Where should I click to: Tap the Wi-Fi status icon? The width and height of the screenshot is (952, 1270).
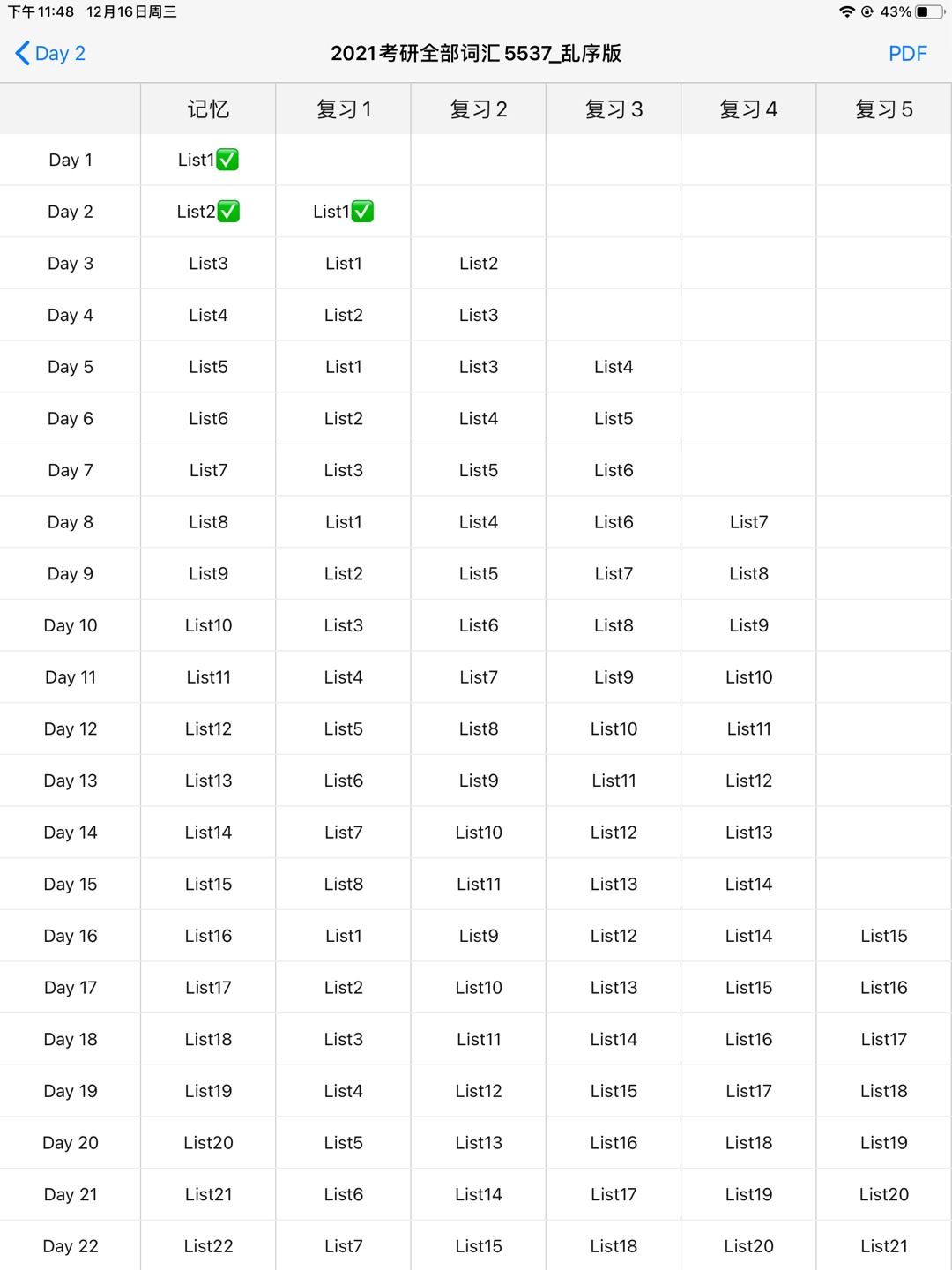tap(847, 11)
